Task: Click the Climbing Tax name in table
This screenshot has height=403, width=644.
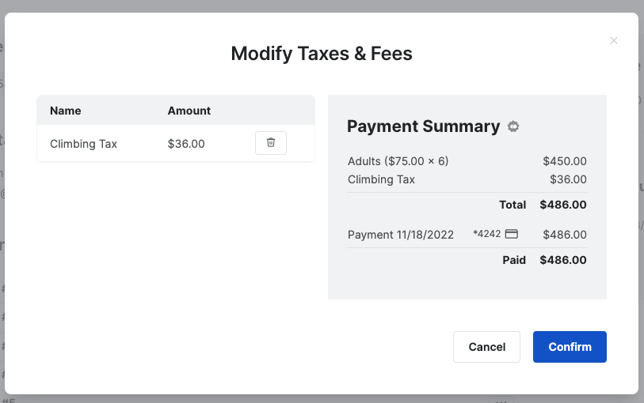Action: coord(83,144)
